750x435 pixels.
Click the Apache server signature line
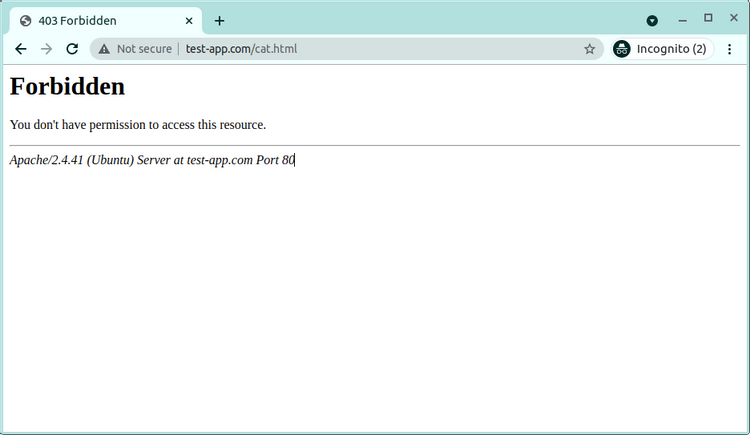click(152, 160)
